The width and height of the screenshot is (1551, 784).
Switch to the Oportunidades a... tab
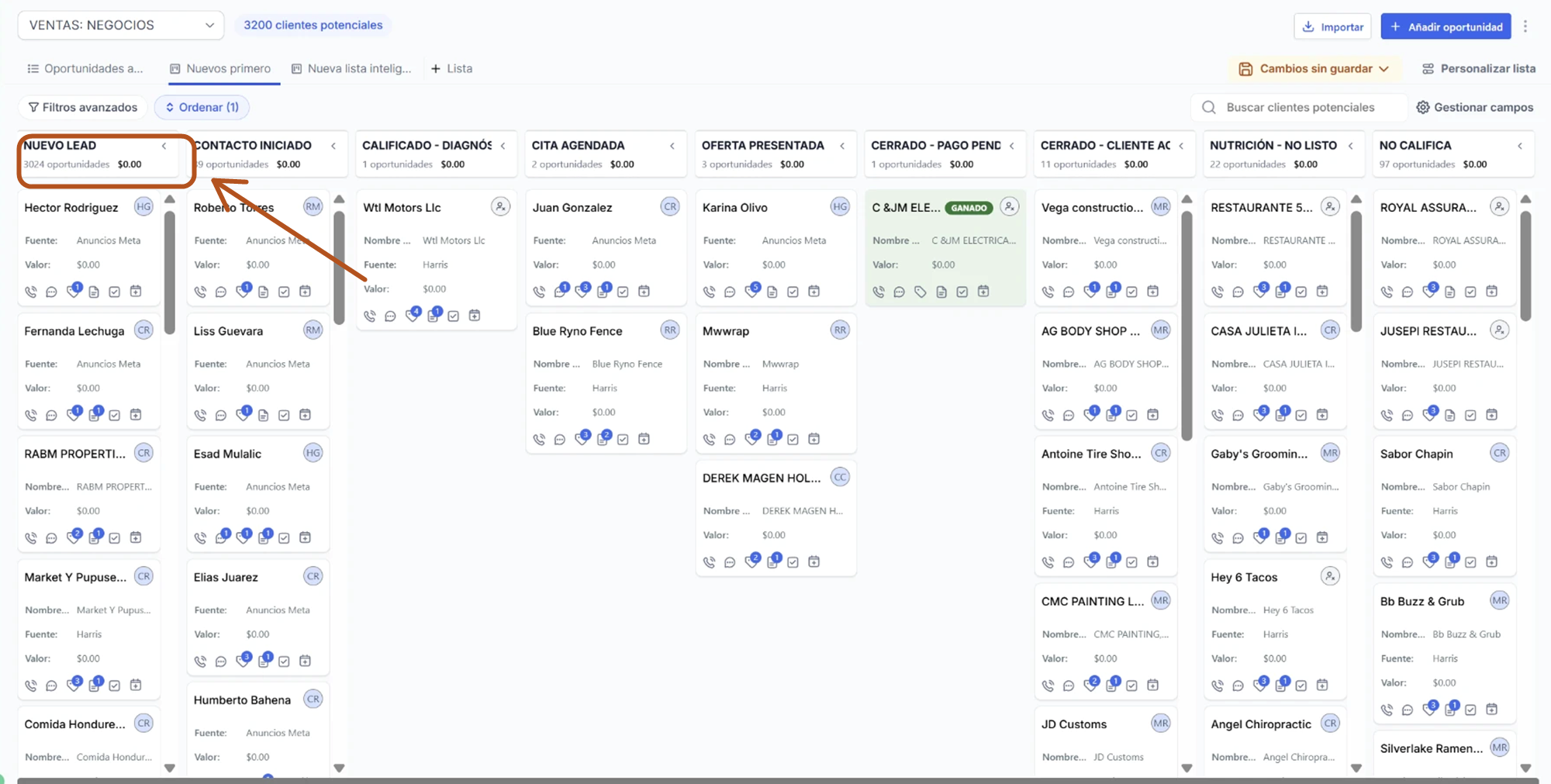[x=85, y=68]
